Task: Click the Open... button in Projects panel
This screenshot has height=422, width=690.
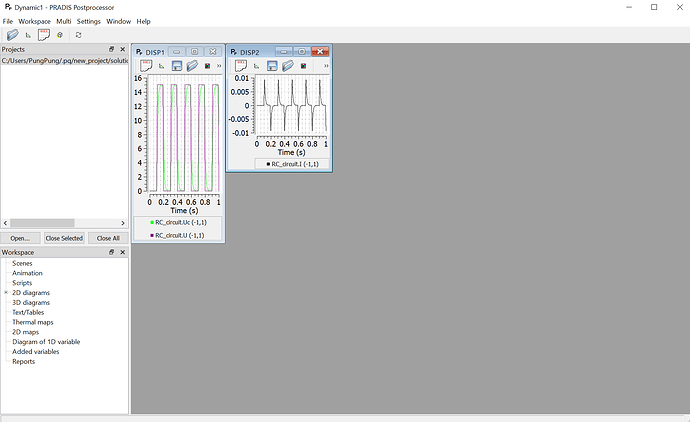Action: pyautogui.click(x=20, y=238)
